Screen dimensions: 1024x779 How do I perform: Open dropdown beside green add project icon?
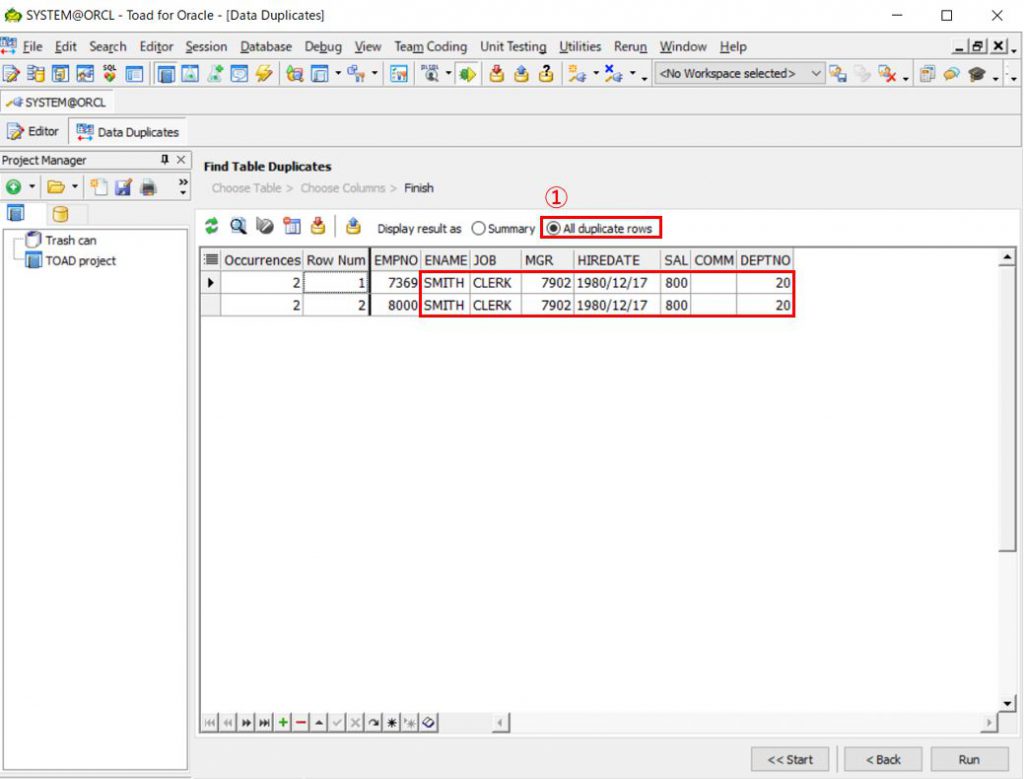(x=31, y=187)
